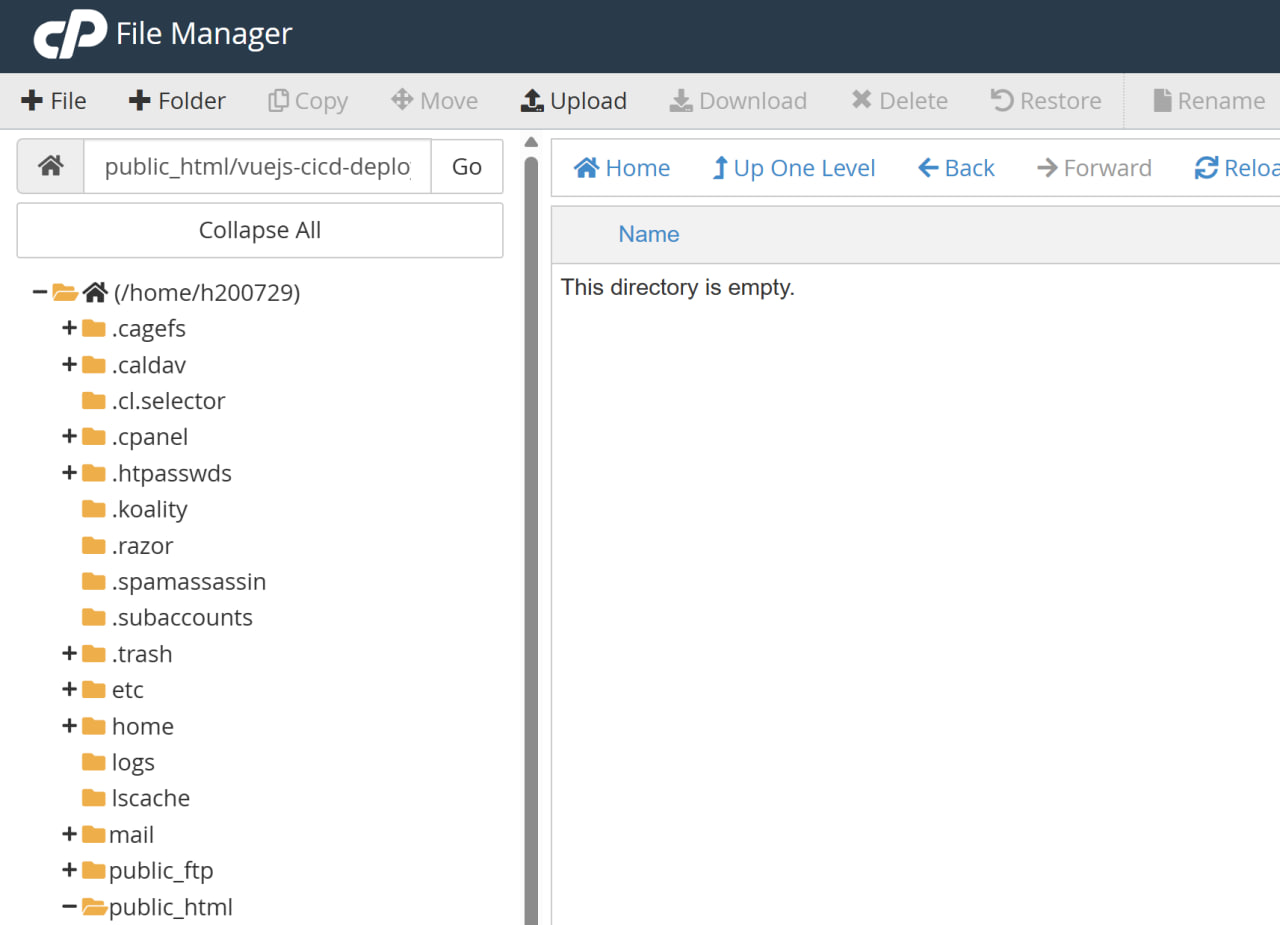Open home in the folder tree

tap(143, 725)
